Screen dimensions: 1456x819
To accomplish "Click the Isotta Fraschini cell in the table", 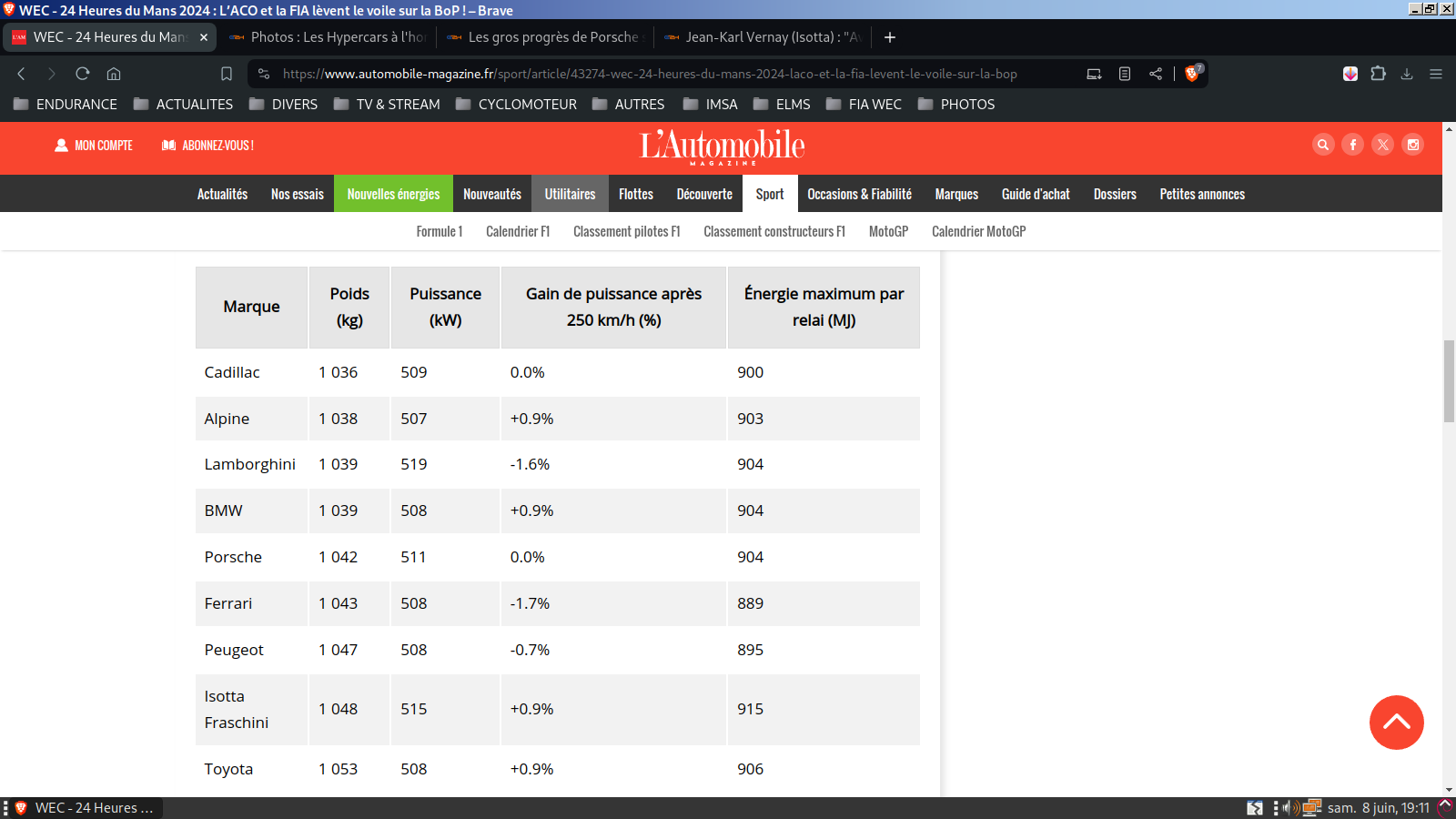I will [250, 710].
